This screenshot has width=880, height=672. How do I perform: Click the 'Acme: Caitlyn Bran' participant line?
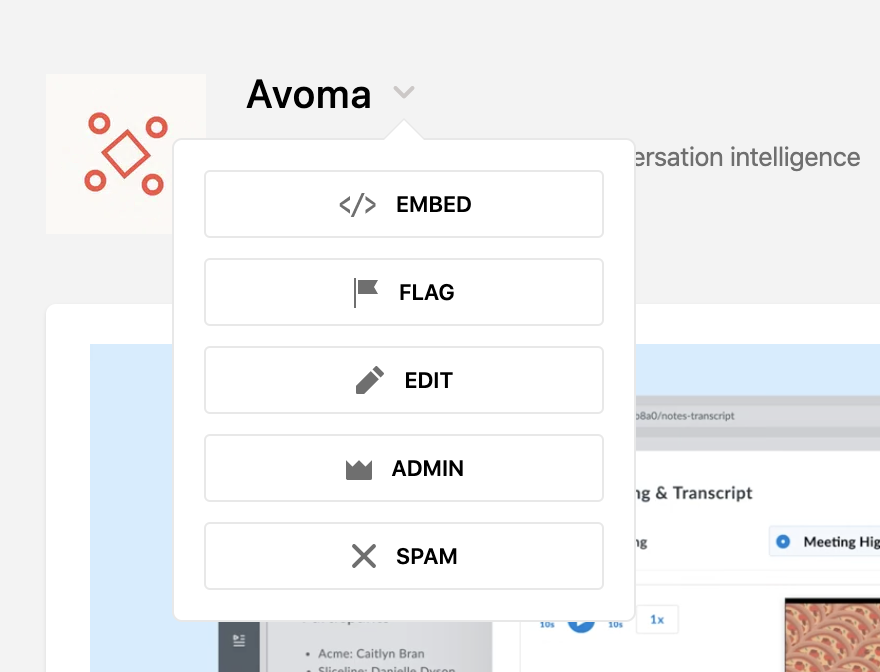(x=371, y=653)
